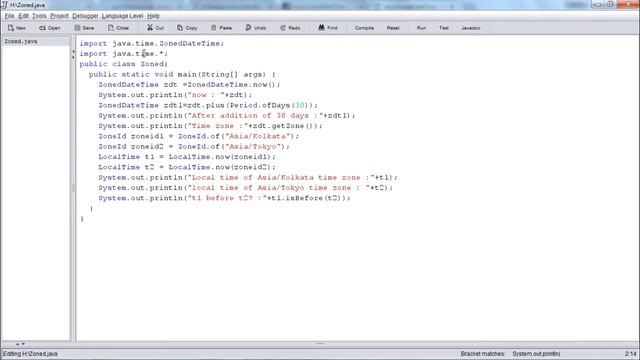Screen dimensions: 640x360
Task: Click the Open file toolbar button
Action: pos(49,28)
